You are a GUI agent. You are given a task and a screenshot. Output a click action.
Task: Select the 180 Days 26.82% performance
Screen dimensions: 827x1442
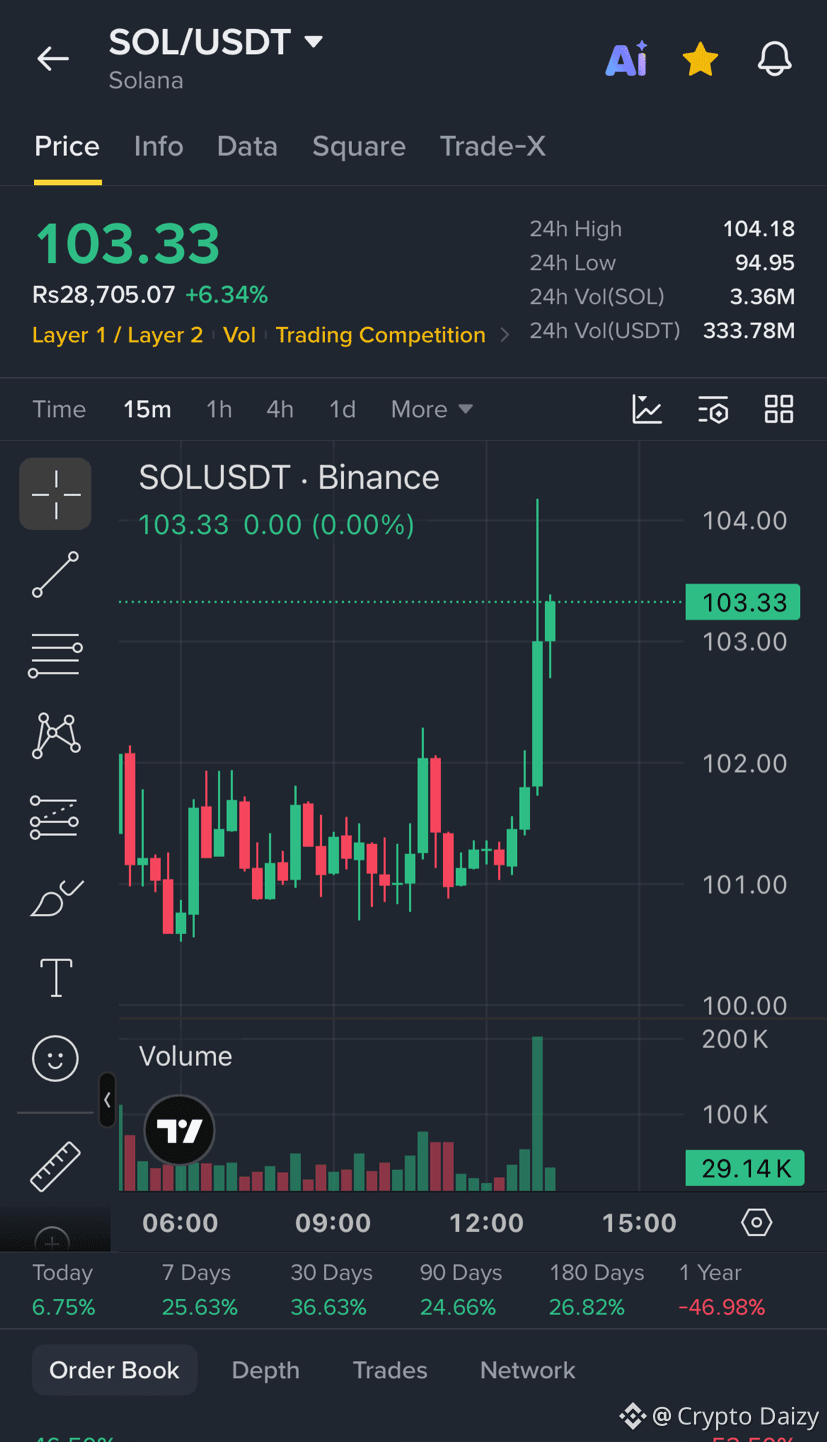(x=596, y=1290)
